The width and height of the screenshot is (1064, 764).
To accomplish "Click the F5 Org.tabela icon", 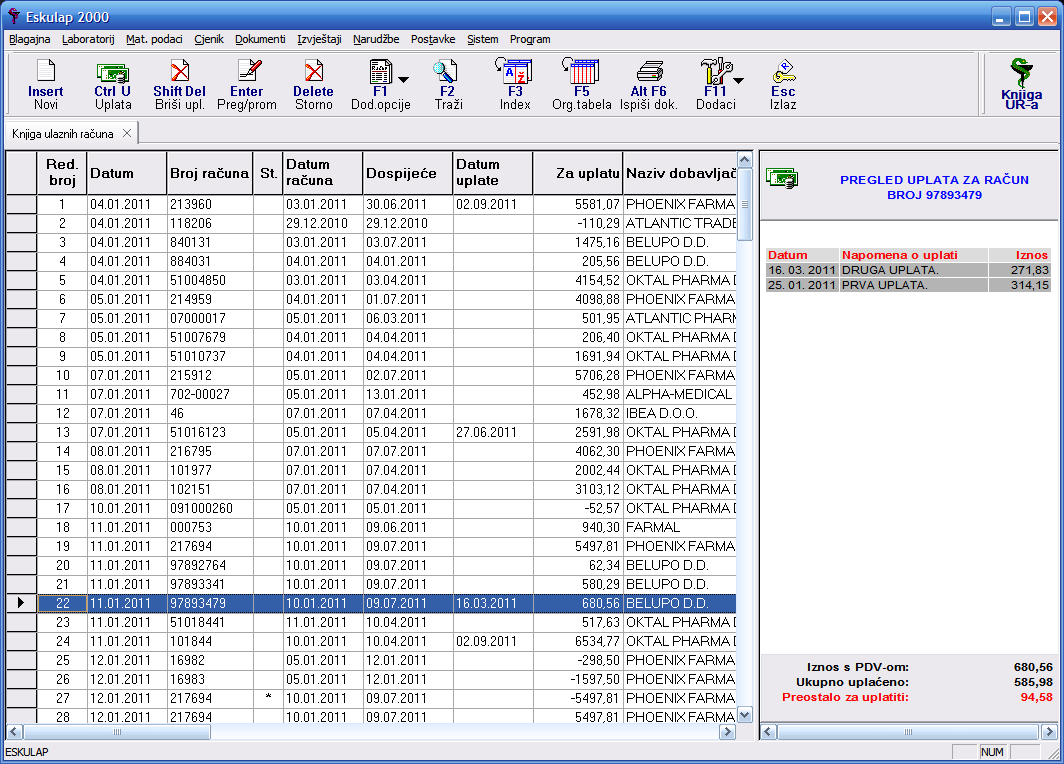I will point(581,70).
